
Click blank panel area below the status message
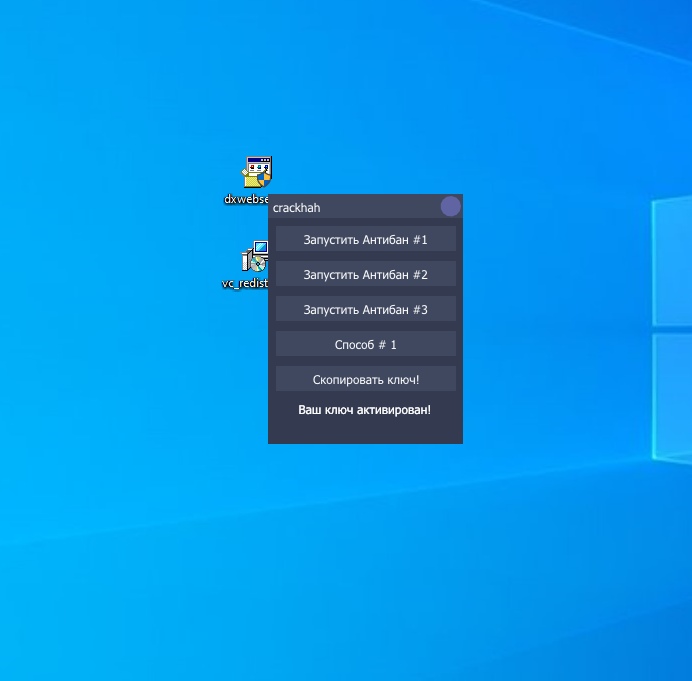[365, 430]
